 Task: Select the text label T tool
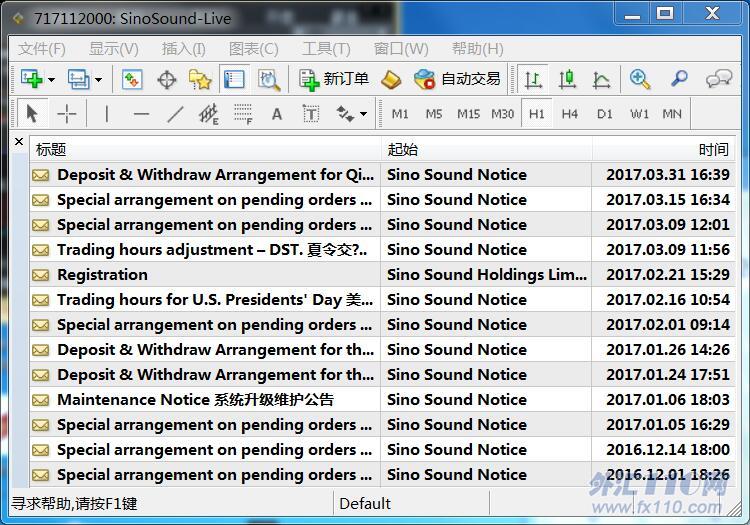coord(311,114)
